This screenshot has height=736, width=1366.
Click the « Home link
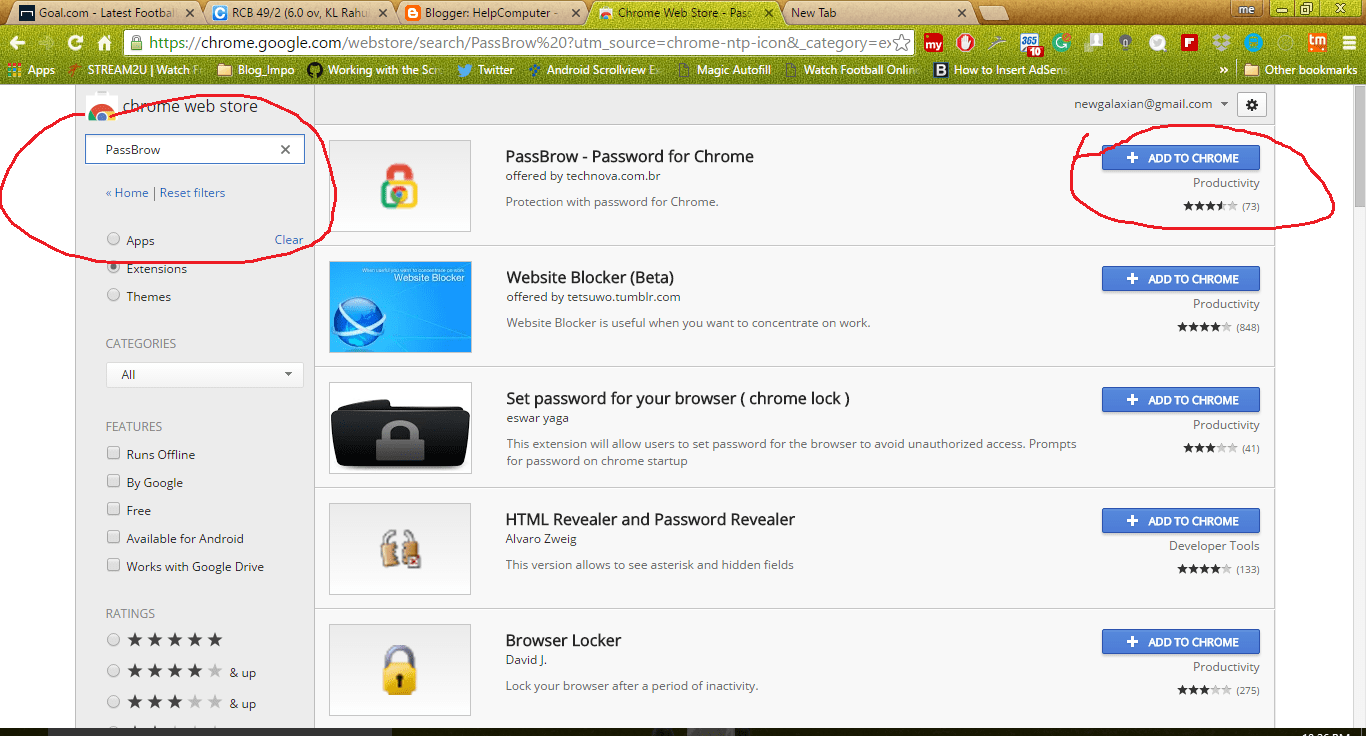[127, 193]
